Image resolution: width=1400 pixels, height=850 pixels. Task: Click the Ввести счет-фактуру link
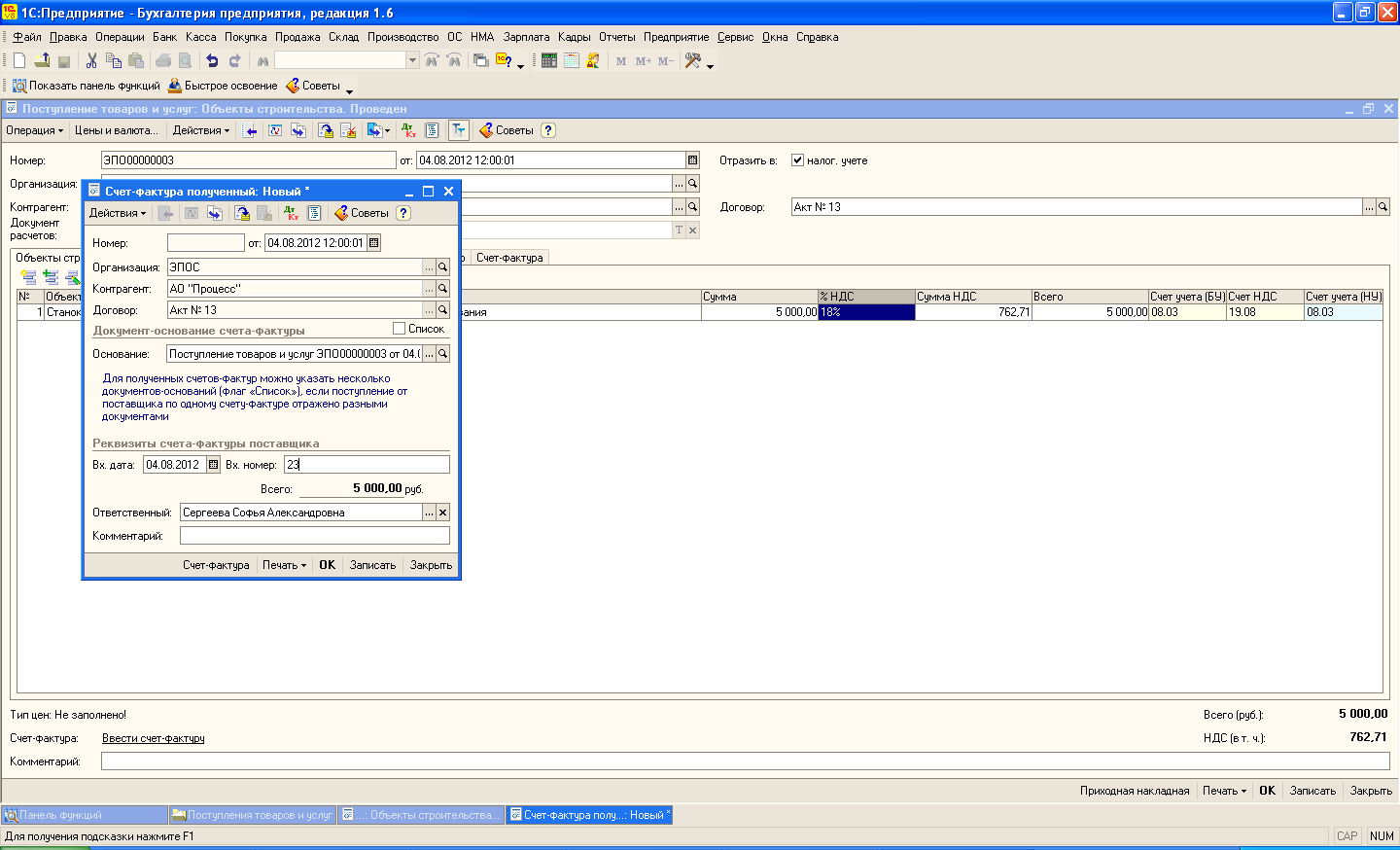(154, 738)
